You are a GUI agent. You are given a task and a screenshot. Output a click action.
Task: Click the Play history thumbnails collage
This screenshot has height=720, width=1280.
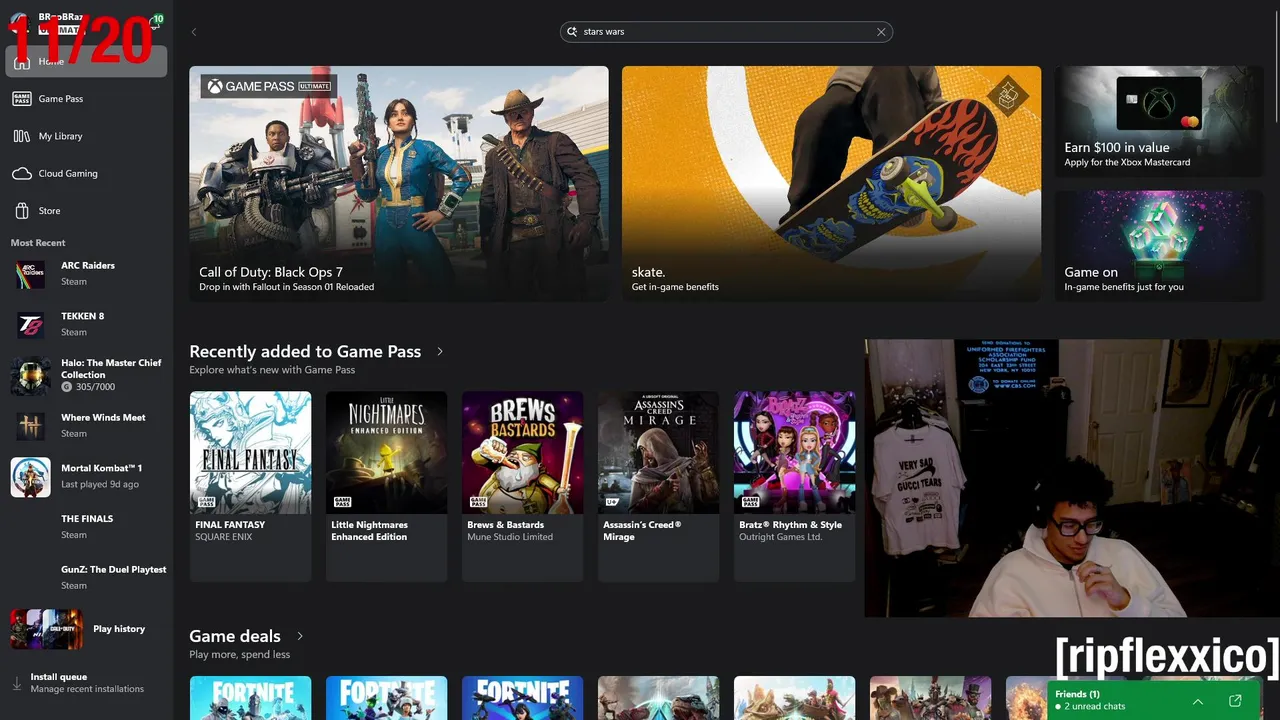(47, 629)
